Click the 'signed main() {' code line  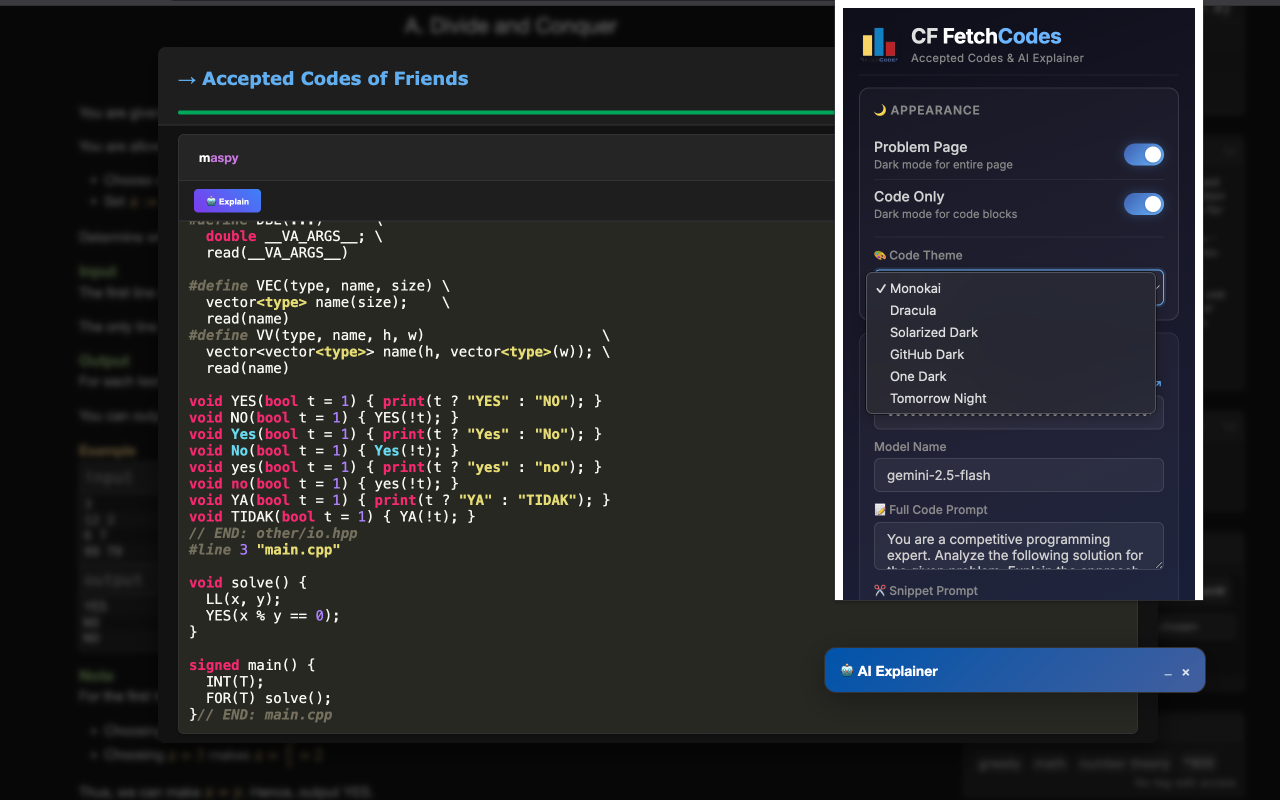tap(252, 665)
